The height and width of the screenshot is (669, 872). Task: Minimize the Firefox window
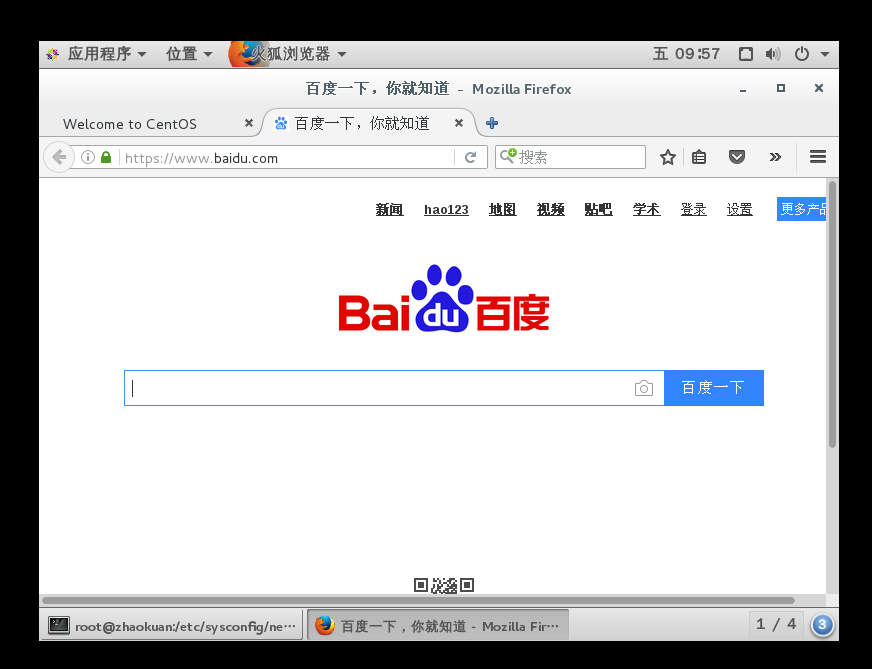click(x=742, y=89)
